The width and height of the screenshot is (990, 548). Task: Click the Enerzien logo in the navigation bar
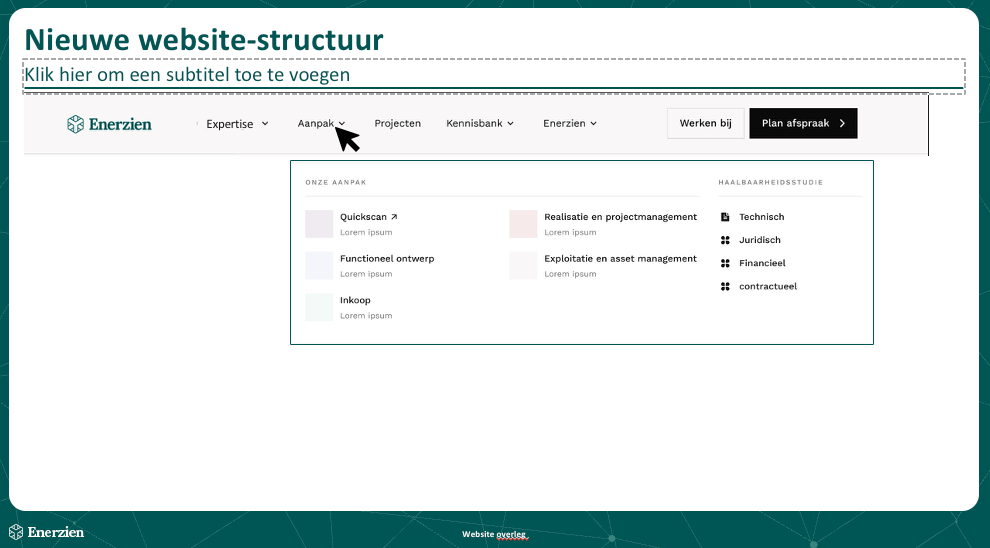(x=109, y=124)
